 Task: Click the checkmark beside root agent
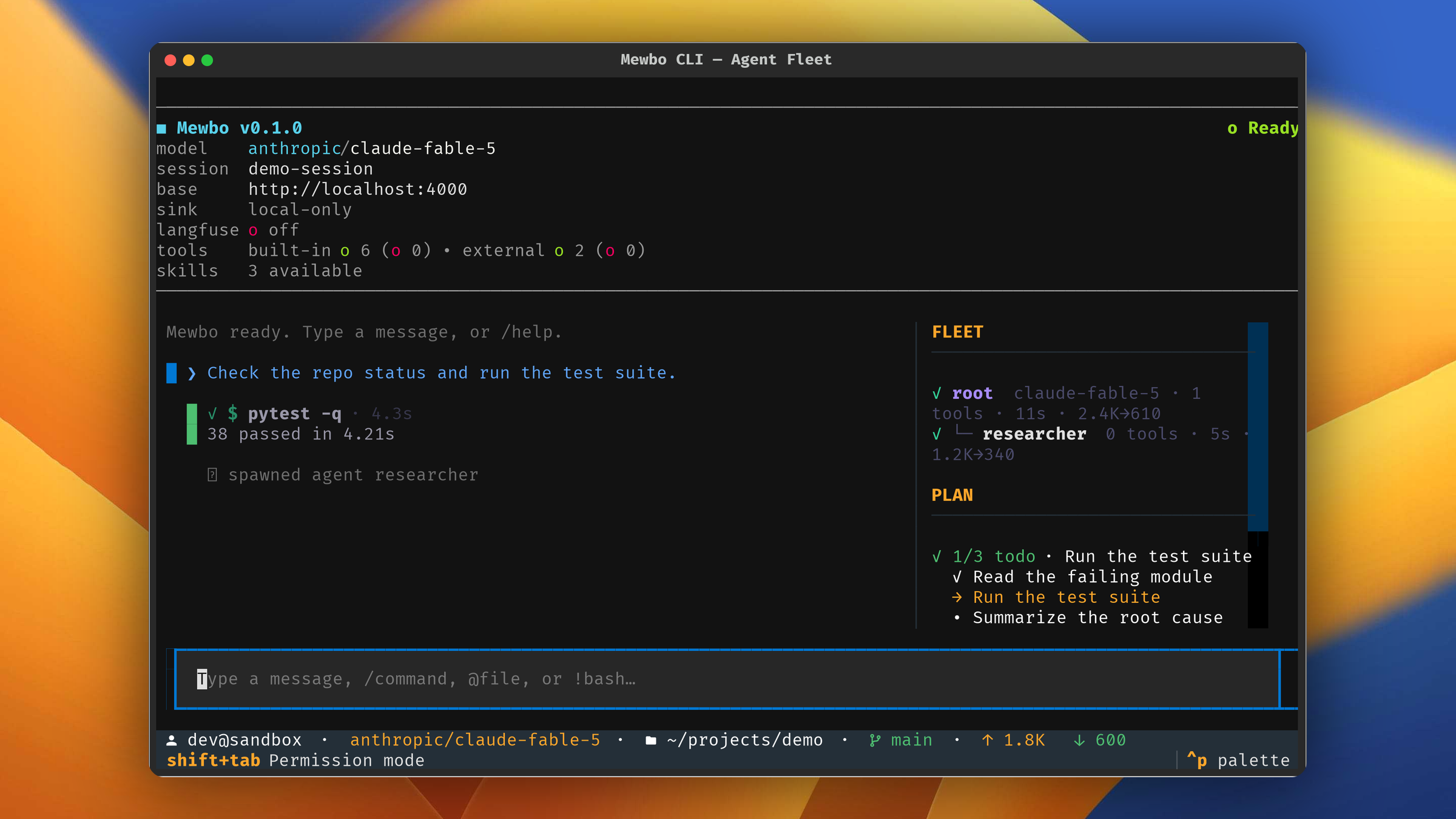click(x=937, y=394)
